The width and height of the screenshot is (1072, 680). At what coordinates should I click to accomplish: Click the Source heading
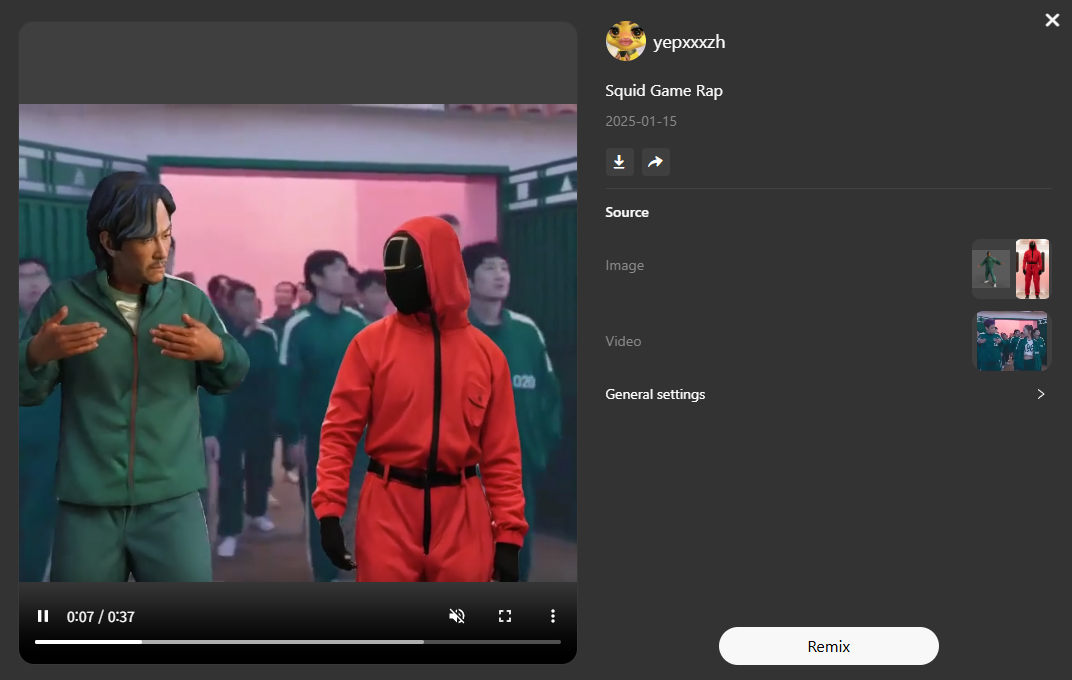[x=627, y=213]
